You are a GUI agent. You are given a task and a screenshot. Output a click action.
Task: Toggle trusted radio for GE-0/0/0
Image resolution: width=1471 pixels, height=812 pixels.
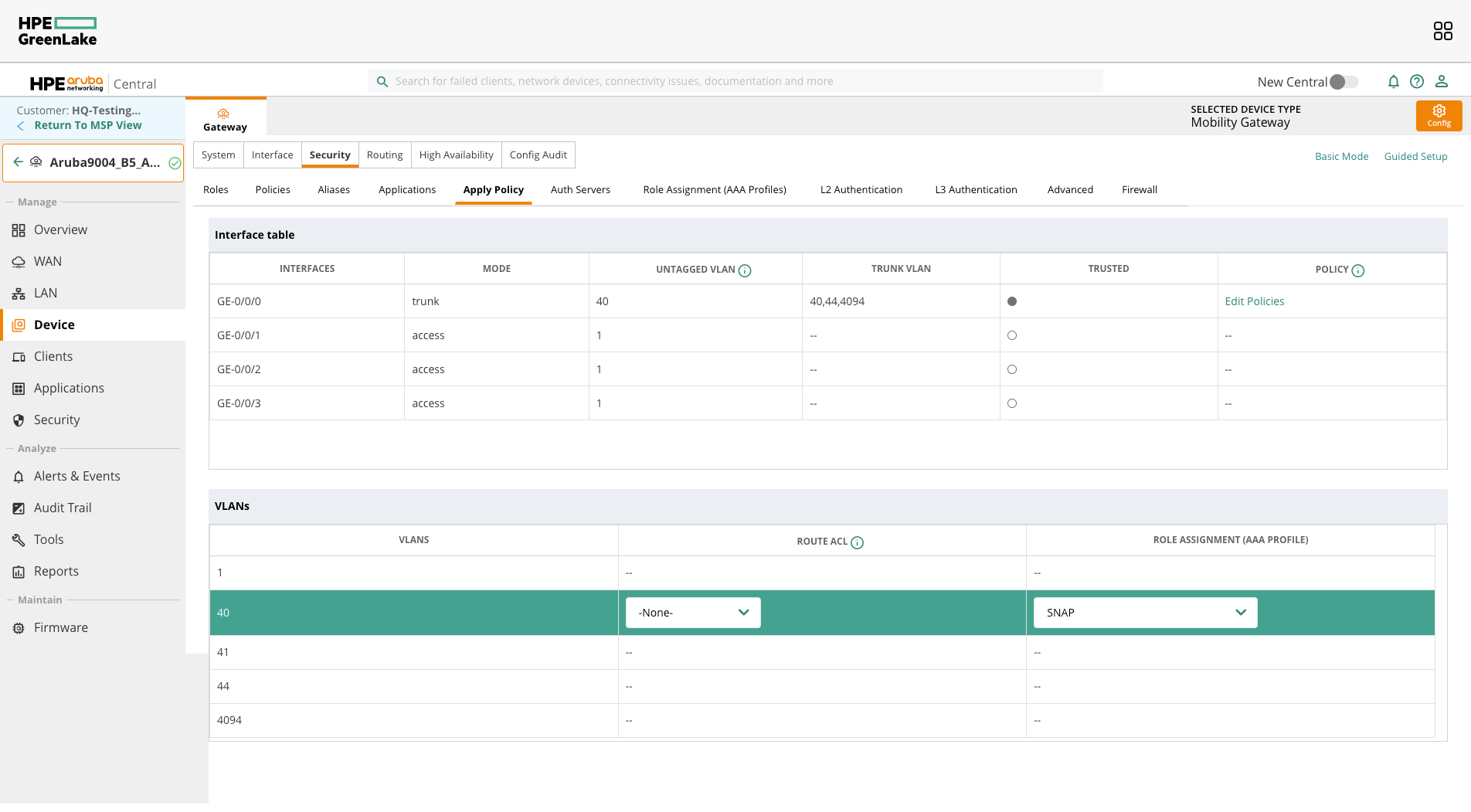point(1012,301)
